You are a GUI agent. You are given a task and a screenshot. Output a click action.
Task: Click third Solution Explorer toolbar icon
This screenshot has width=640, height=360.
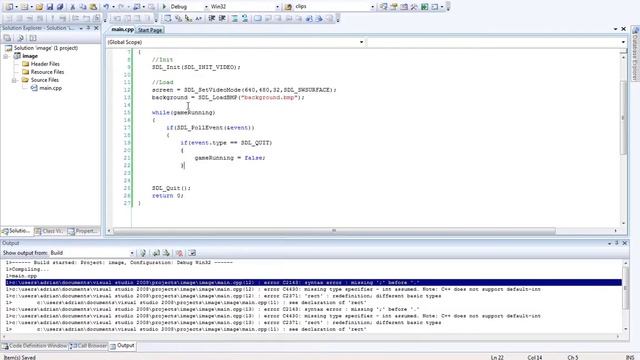pyautogui.click(x=33, y=38)
